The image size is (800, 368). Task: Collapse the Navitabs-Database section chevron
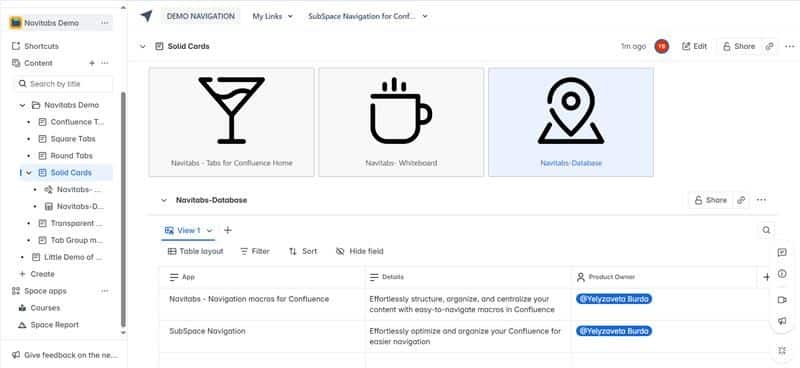[164, 200]
